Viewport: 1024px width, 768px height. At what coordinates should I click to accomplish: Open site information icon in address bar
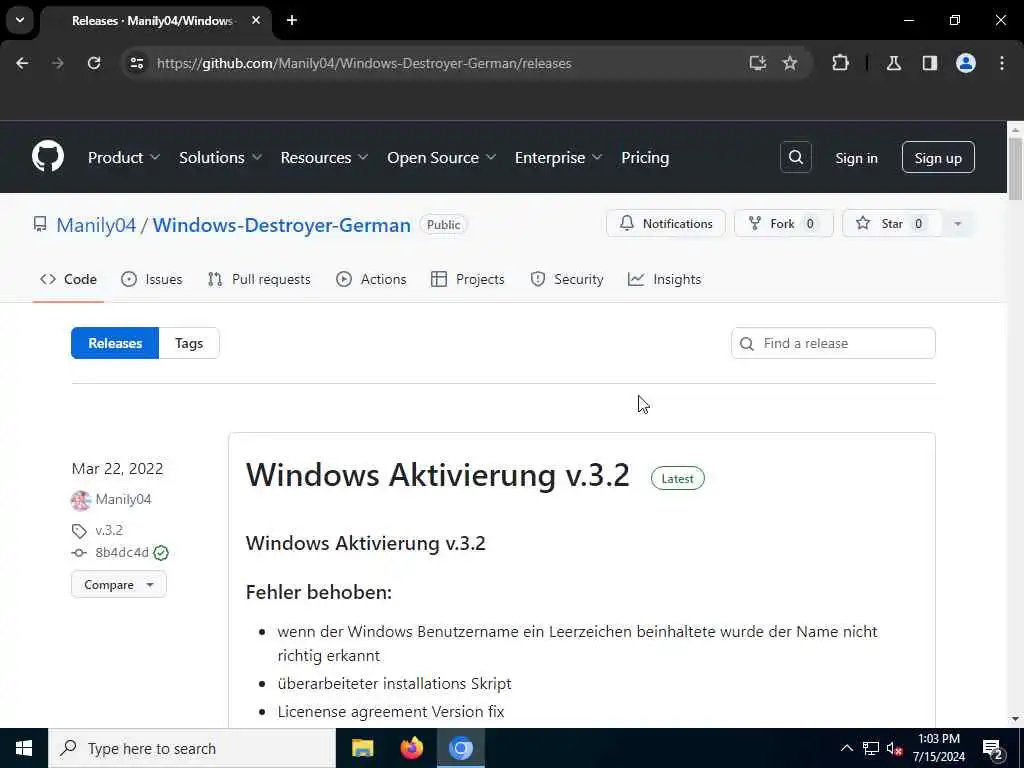click(x=137, y=63)
